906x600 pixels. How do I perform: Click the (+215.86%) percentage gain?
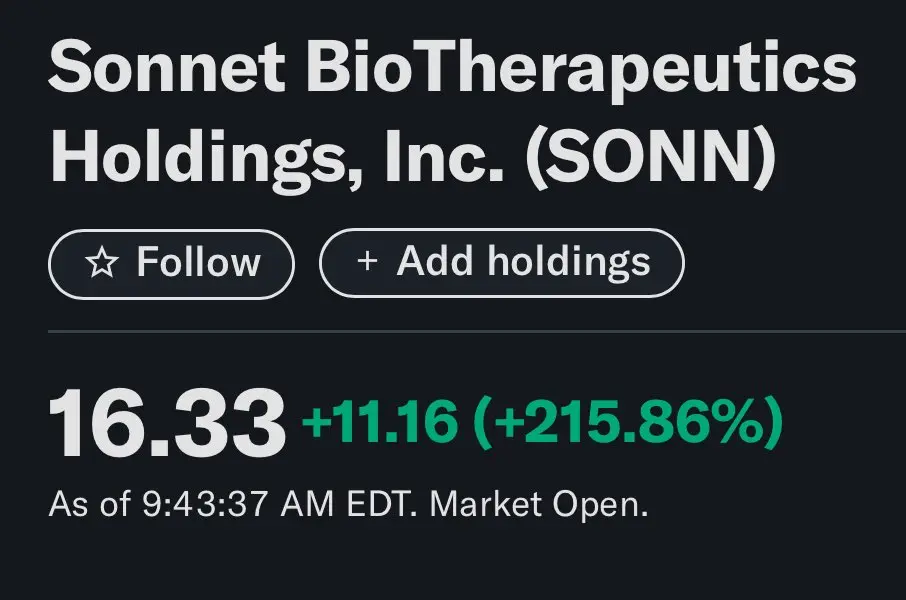(628, 422)
